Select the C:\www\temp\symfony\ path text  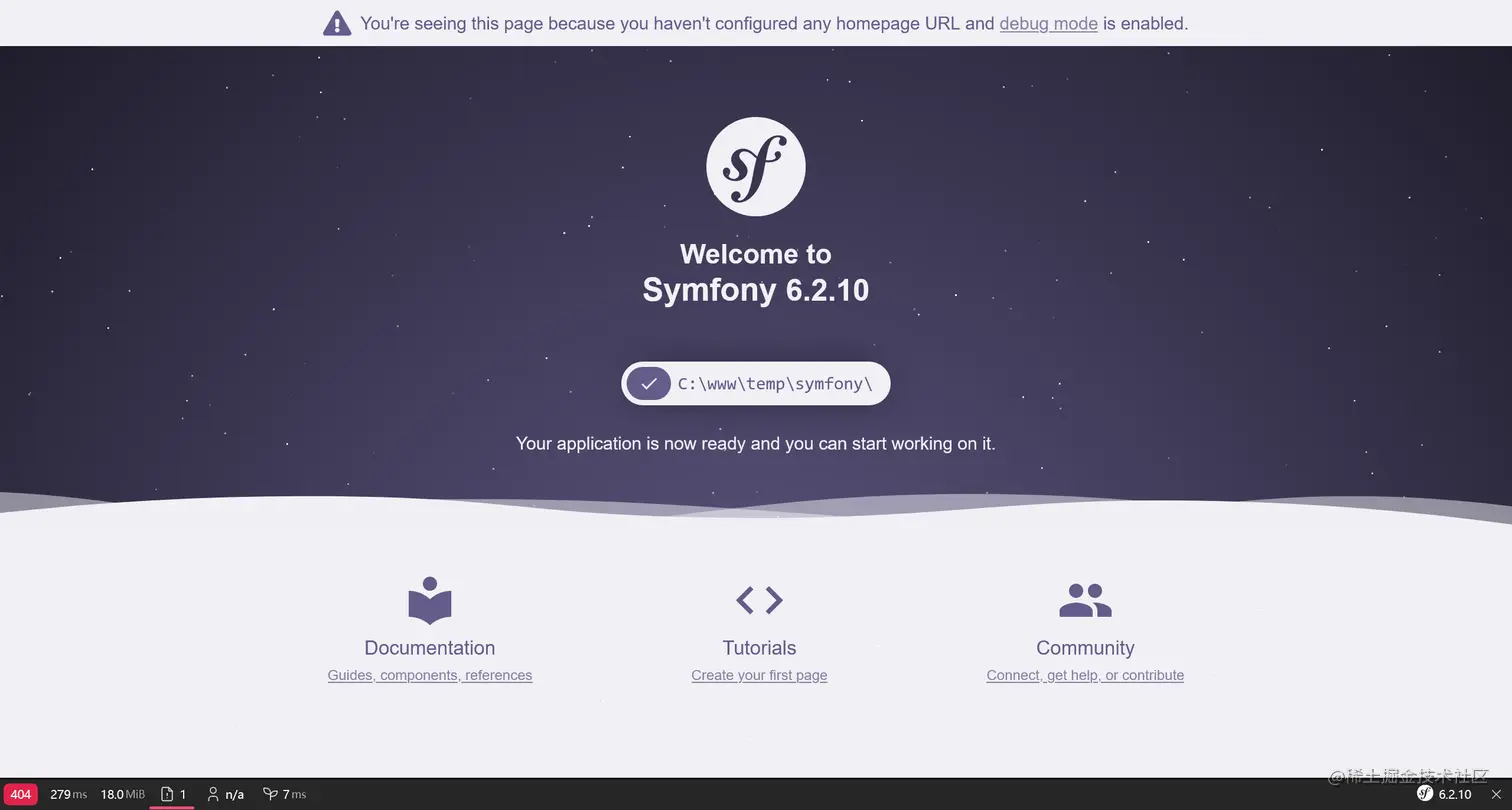(x=775, y=384)
